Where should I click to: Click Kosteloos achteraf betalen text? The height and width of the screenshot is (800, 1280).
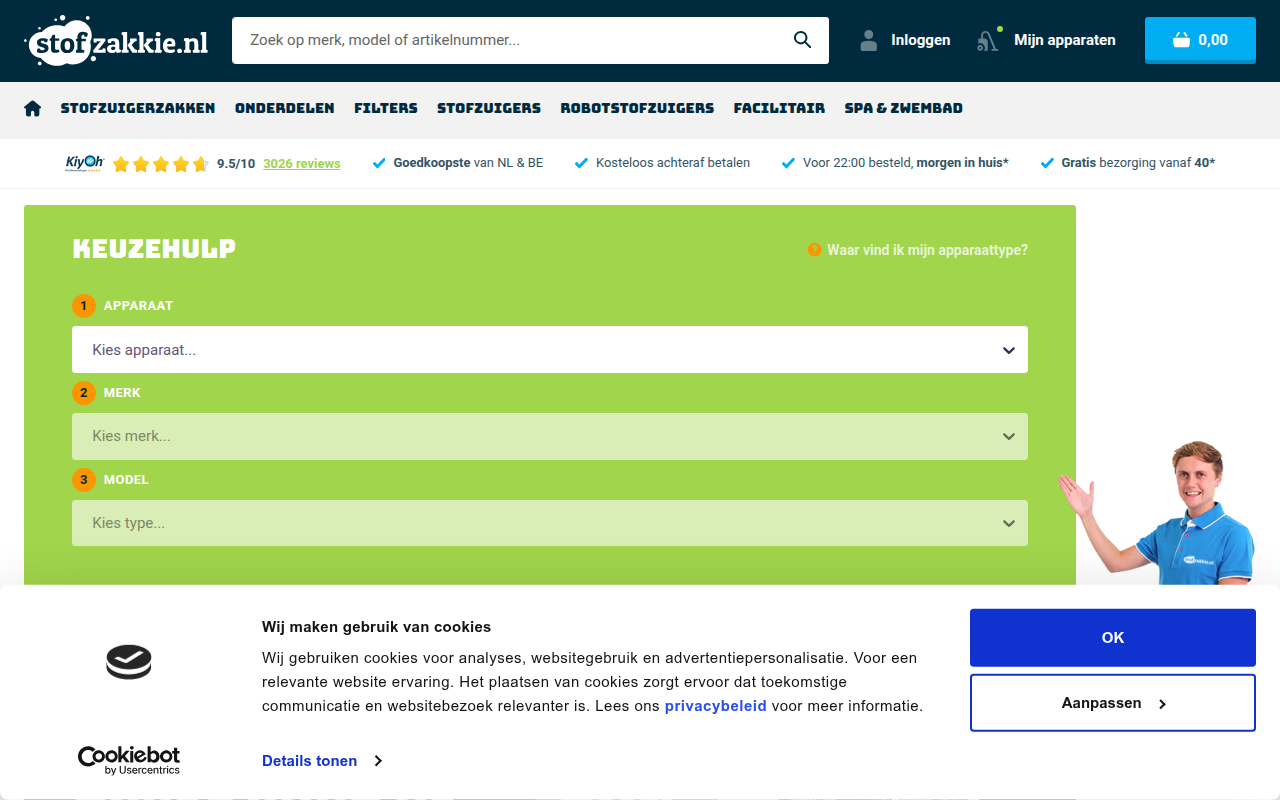pos(673,163)
